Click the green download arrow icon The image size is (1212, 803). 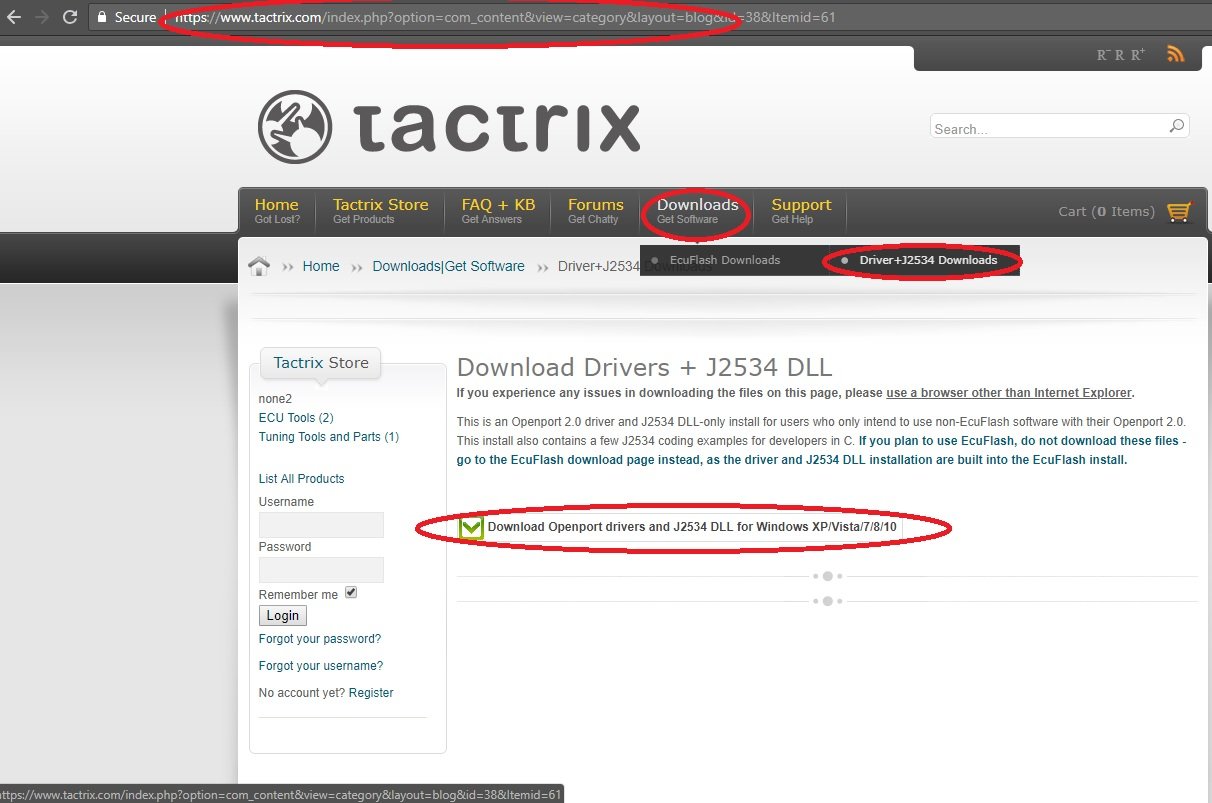(470, 527)
